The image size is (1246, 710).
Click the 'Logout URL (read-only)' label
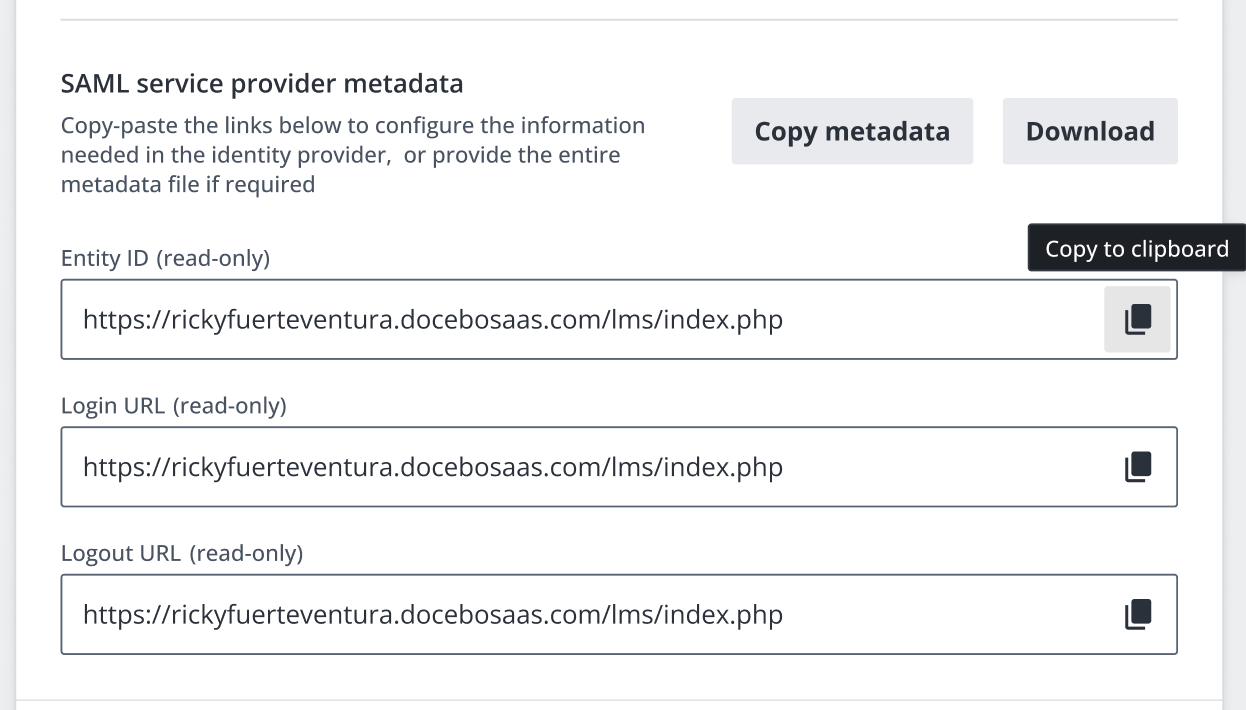tap(181, 553)
